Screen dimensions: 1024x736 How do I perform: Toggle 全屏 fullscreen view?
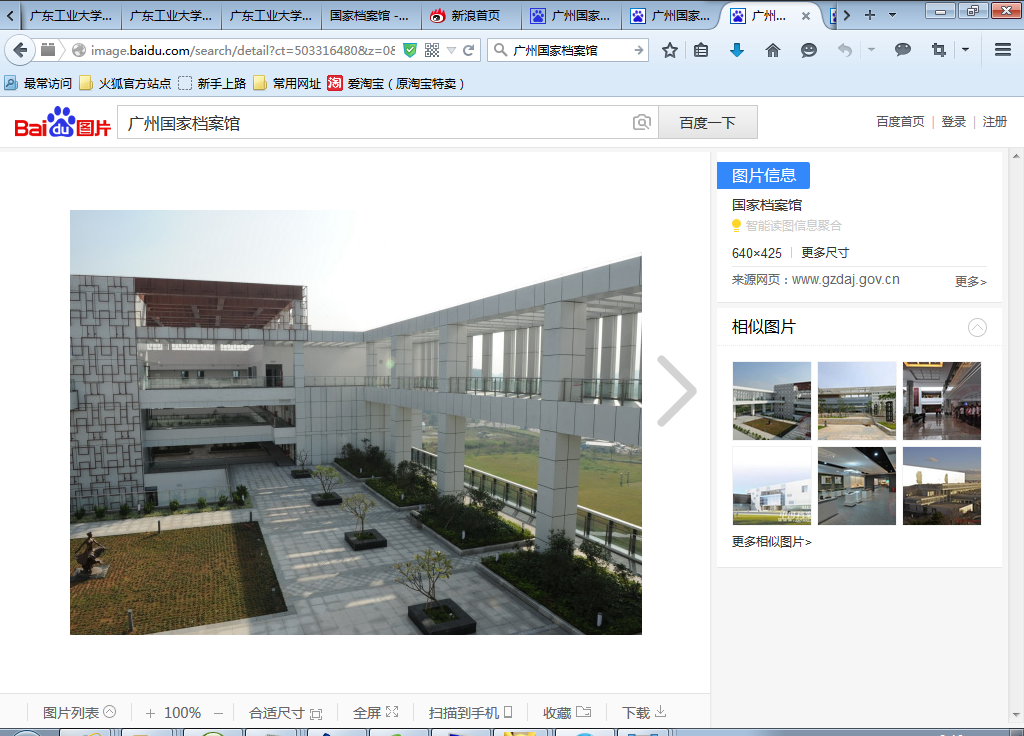pos(375,713)
